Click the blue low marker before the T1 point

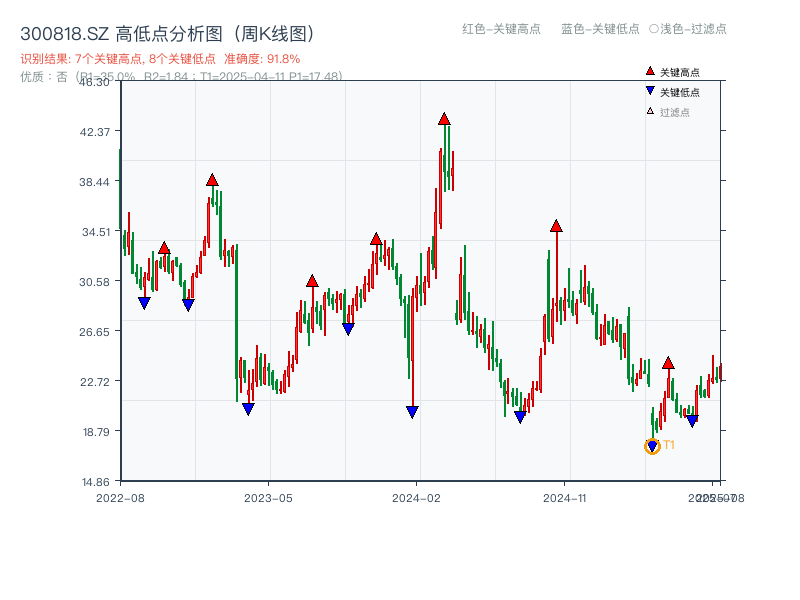tap(519, 418)
